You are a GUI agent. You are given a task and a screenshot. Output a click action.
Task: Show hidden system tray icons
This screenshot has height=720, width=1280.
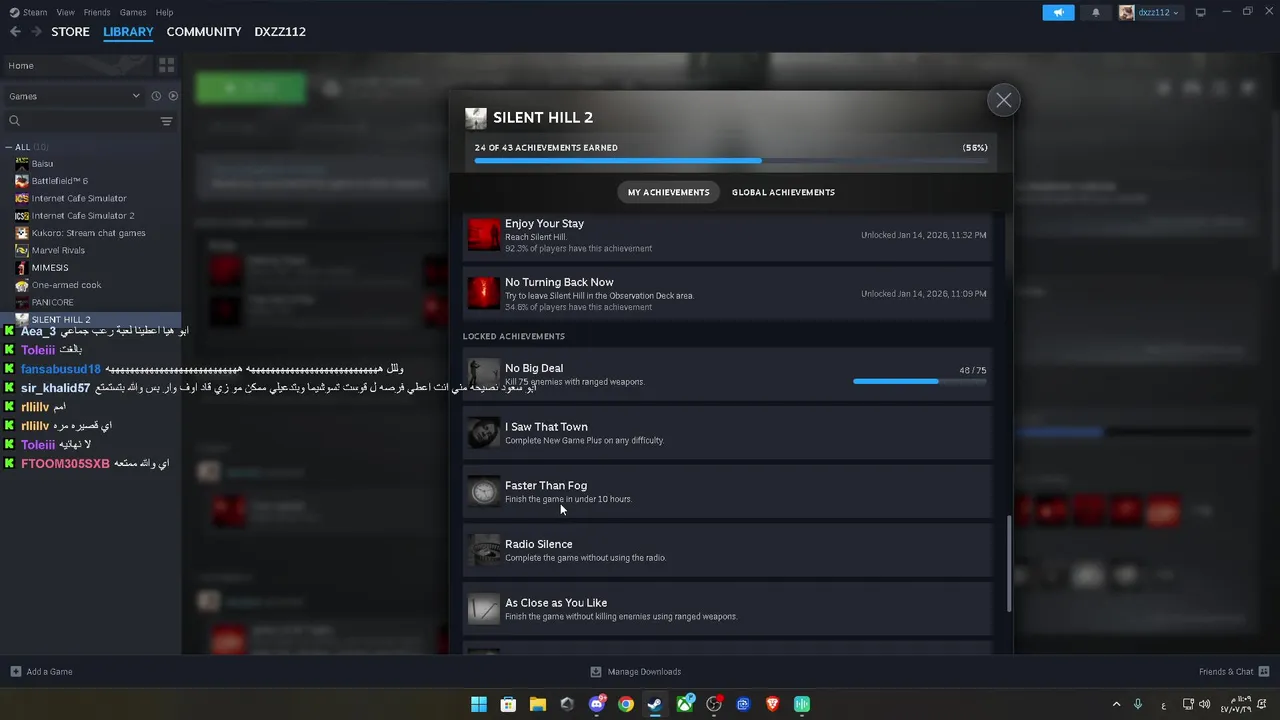(x=1117, y=704)
